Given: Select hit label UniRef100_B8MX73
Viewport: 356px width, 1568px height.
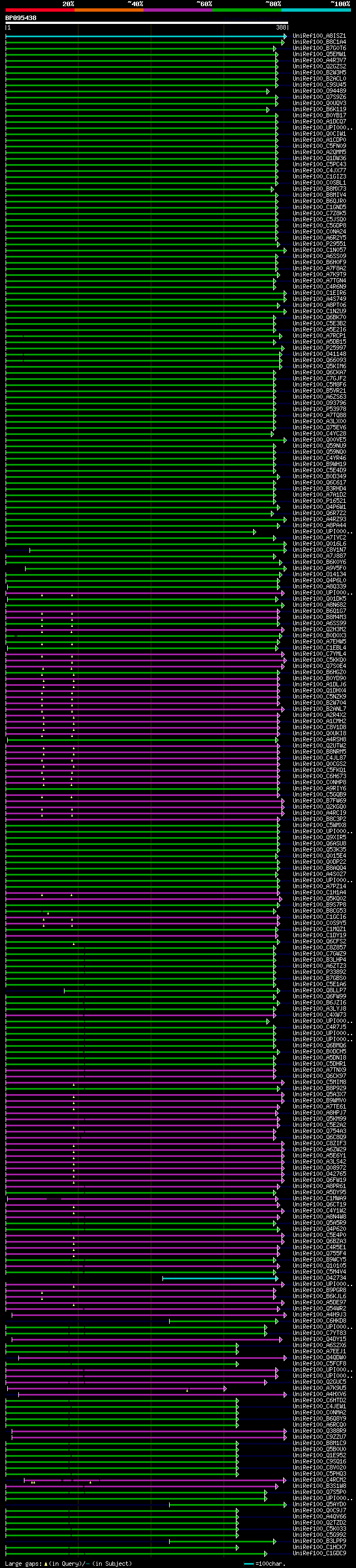Looking at the screenshot, I should (x=319, y=189).
